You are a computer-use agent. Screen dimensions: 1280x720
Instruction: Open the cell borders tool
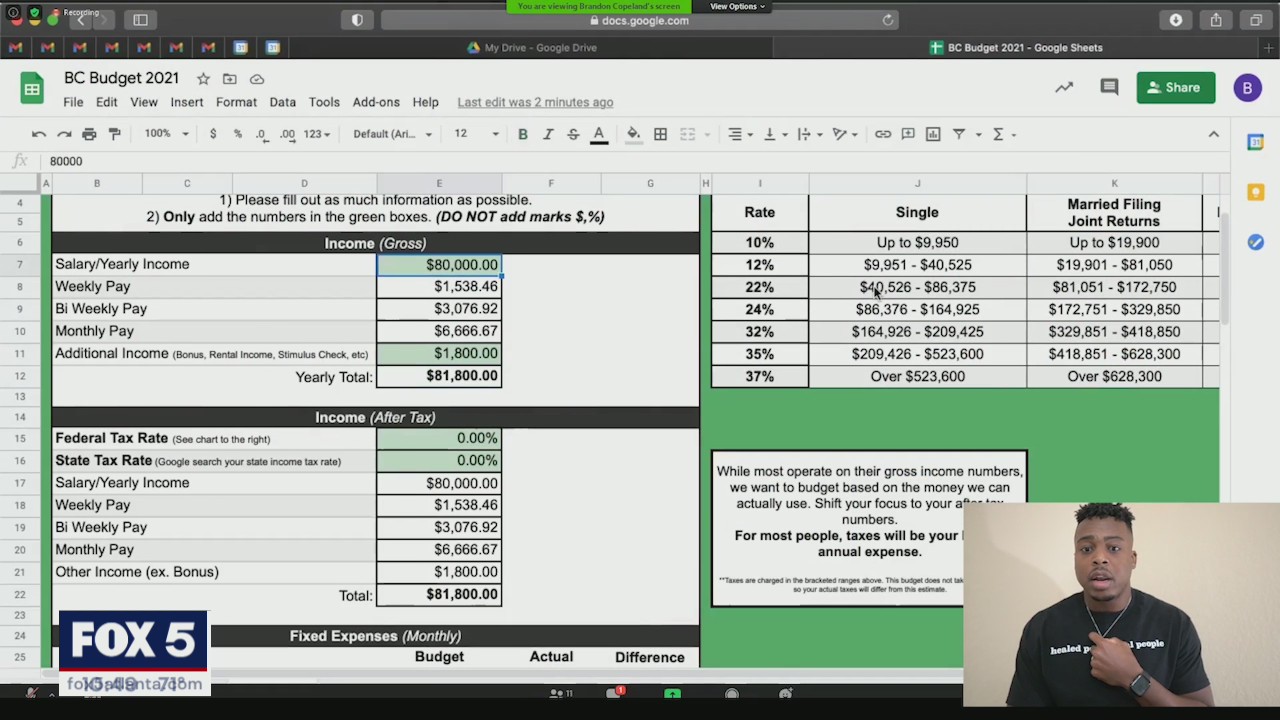[x=660, y=134]
